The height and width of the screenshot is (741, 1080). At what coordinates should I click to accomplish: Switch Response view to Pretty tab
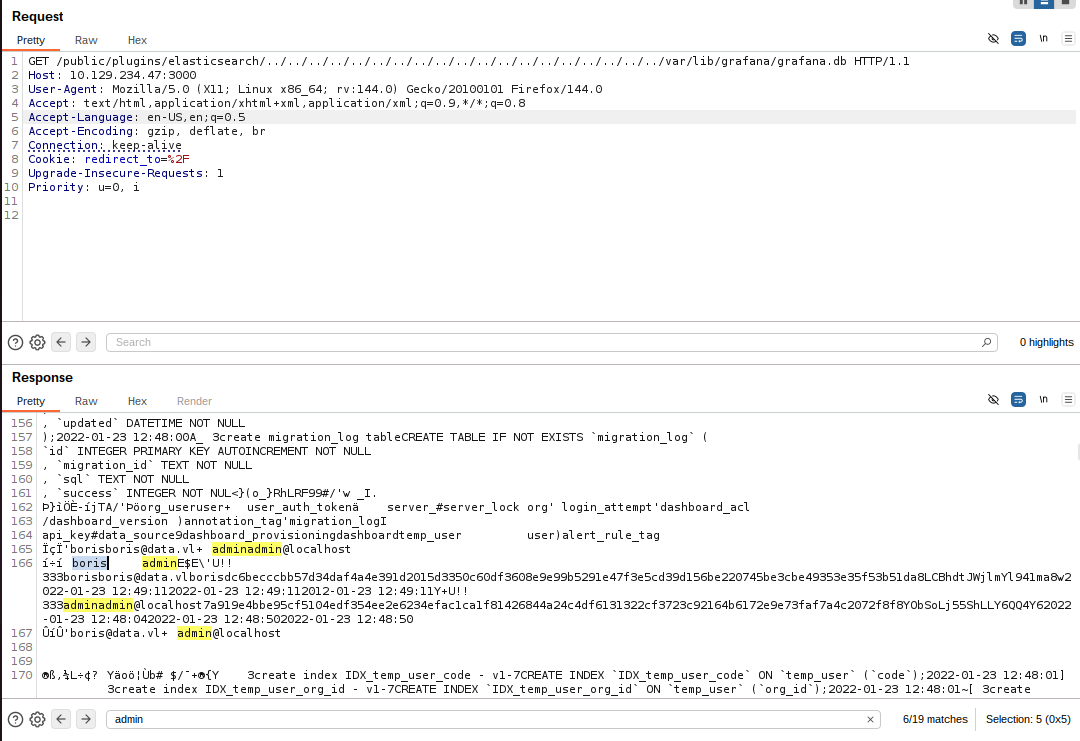[x=31, y=401]
